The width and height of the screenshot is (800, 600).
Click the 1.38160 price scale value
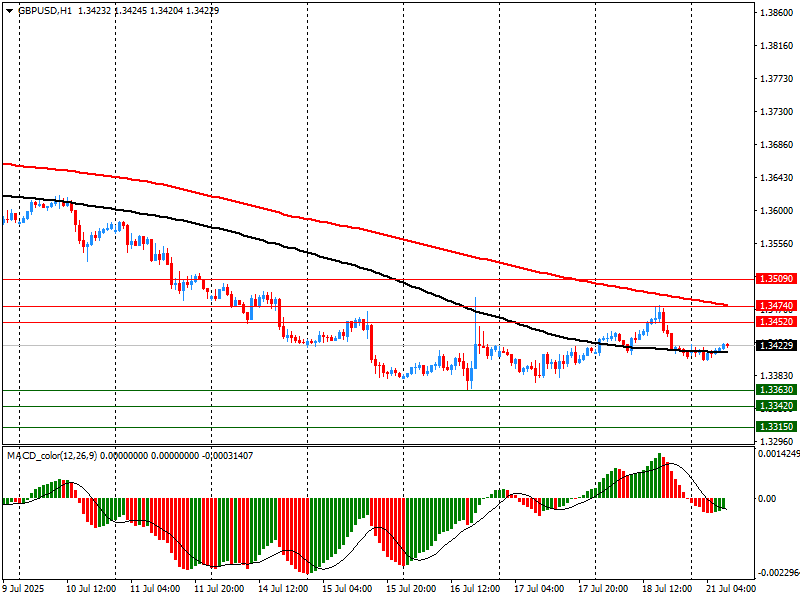777,46
